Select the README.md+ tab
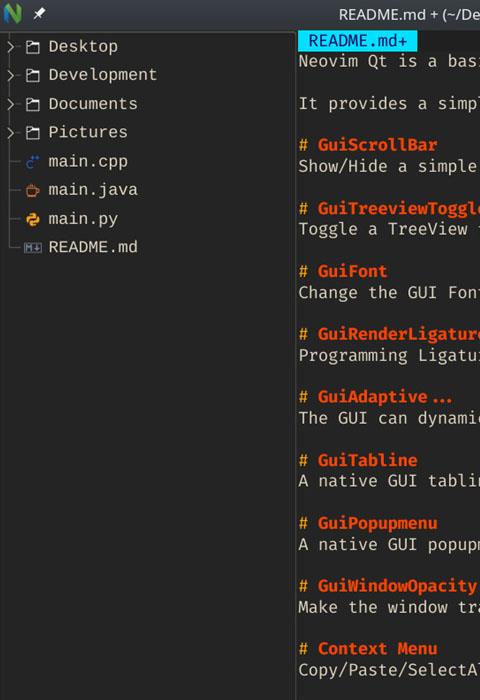 [358, 41]
